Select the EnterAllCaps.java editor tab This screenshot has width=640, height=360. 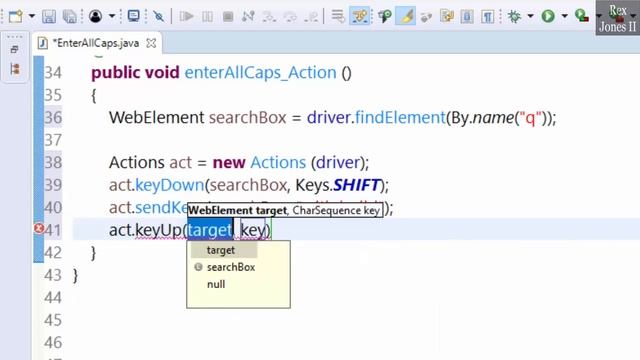coord(96,43)
